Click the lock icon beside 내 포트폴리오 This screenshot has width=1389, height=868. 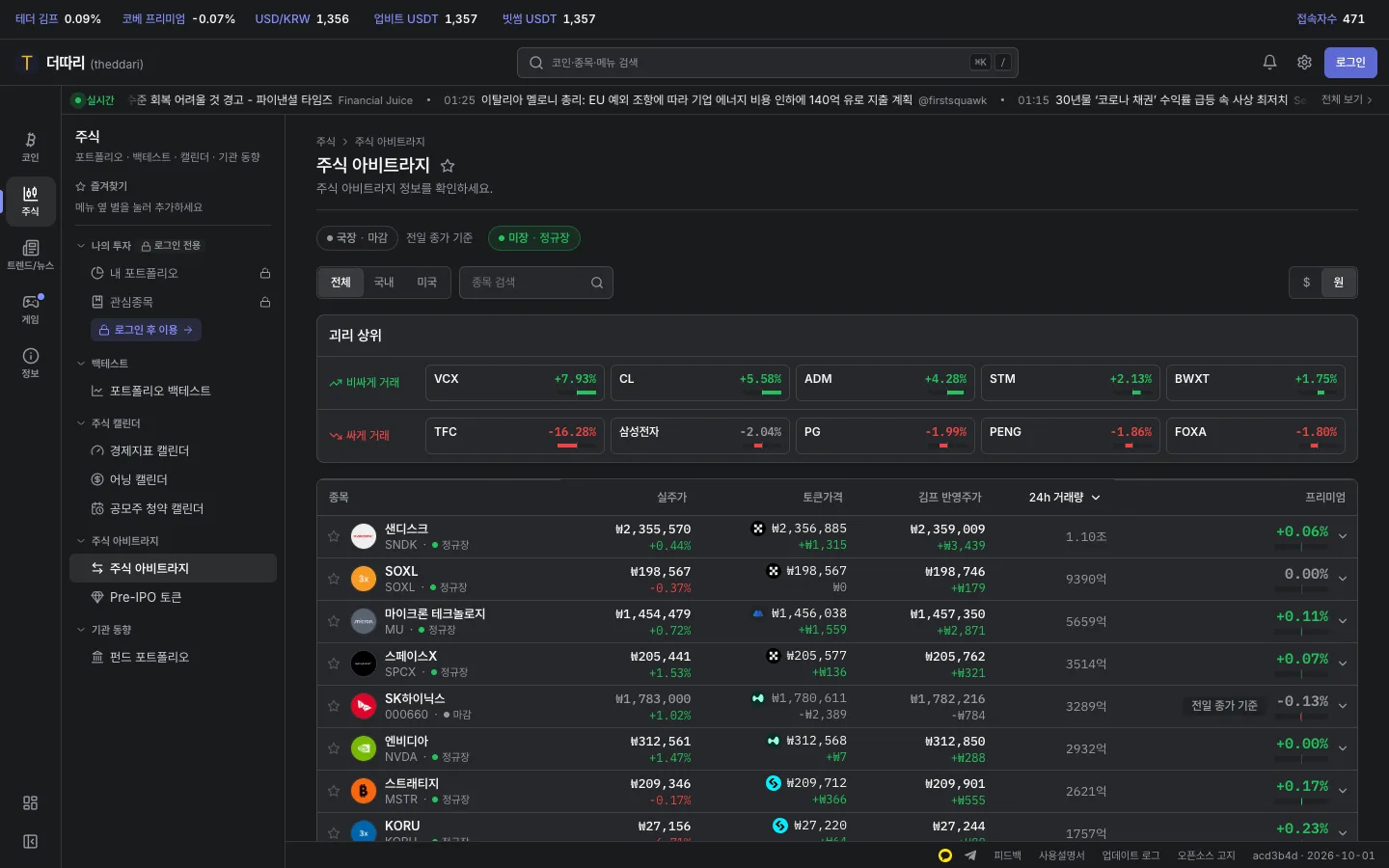tap(265, 274)
